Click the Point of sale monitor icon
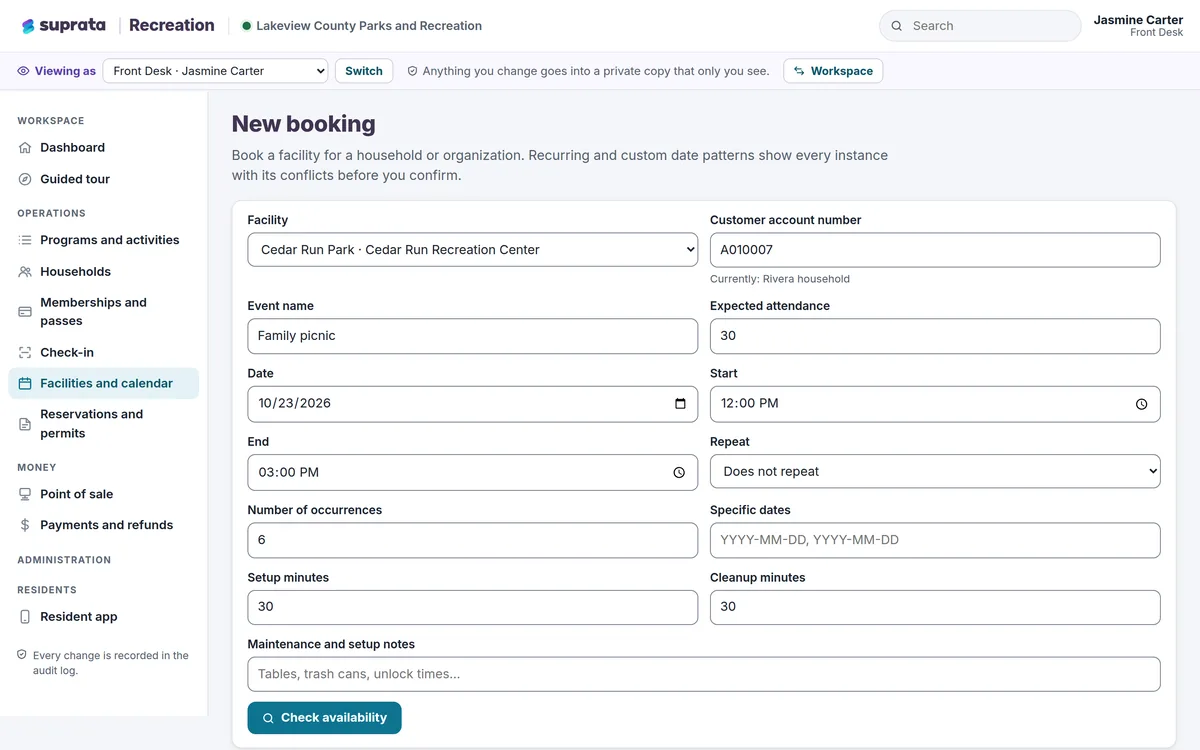1200x750 pixels. tap(25, 494)
